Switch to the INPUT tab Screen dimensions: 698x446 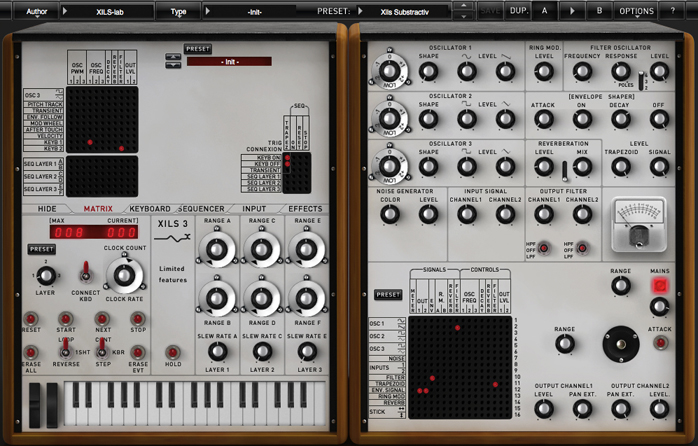click(254, 209)
